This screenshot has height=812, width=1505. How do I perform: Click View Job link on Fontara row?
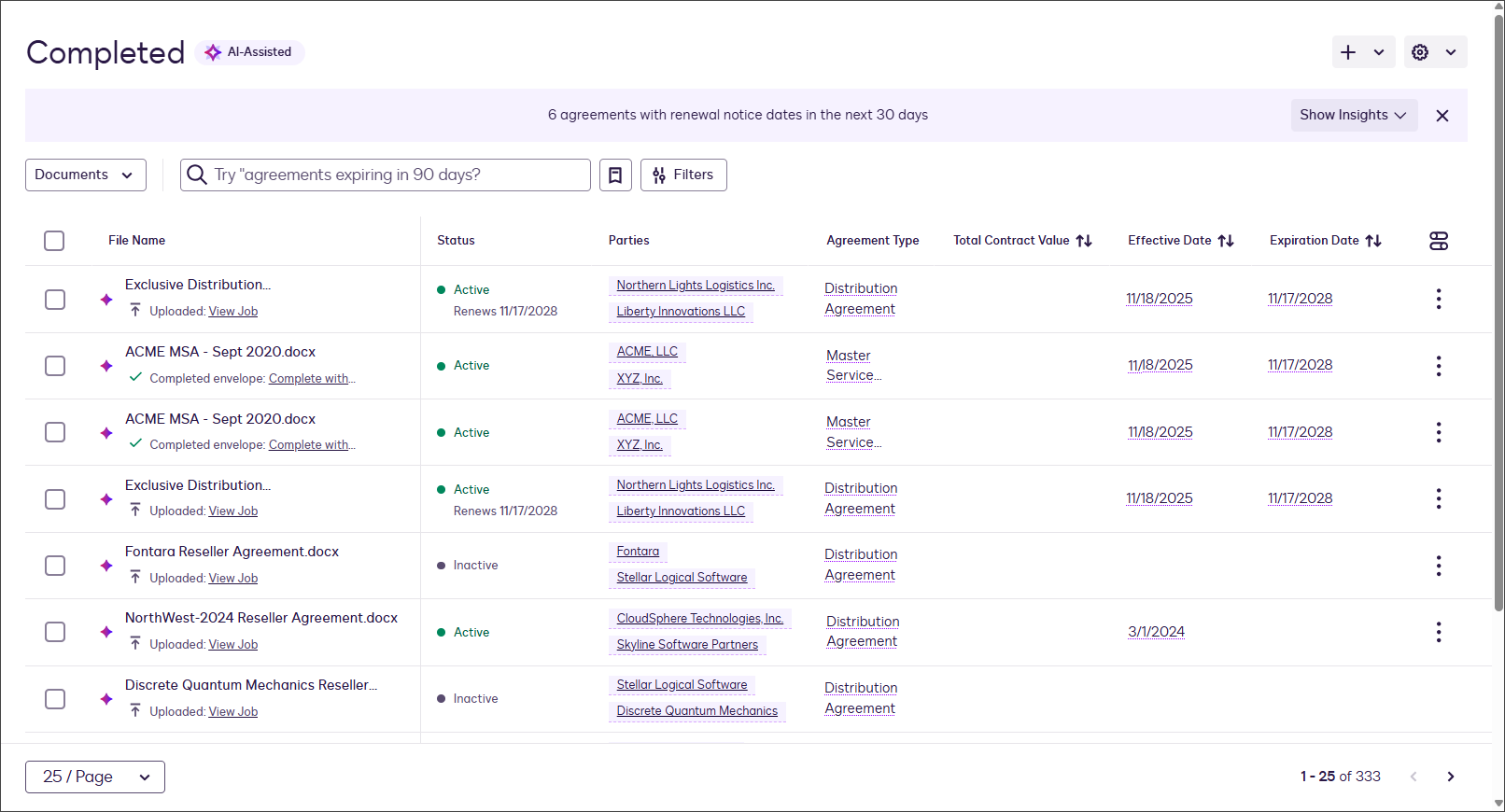(x=233, y=578)
